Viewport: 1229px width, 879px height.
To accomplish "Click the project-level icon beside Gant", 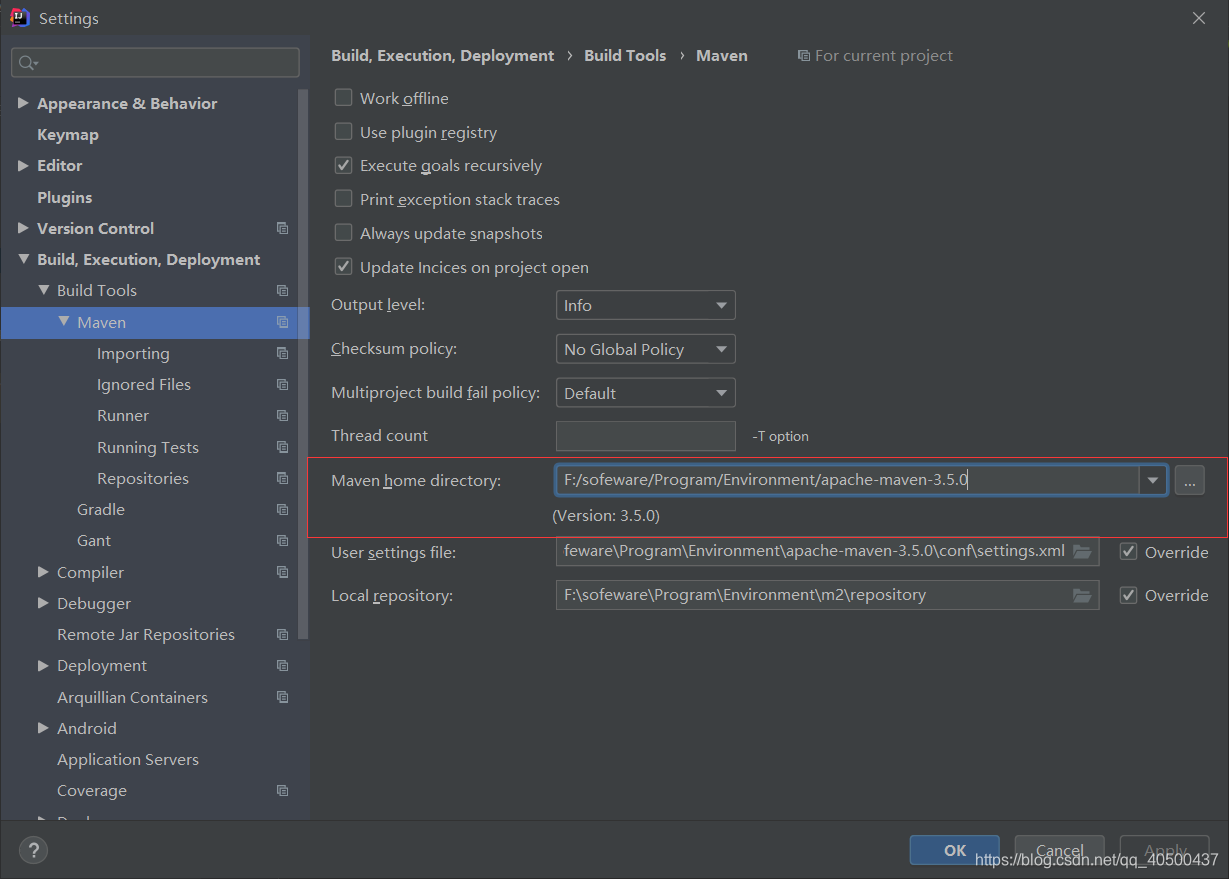I will [282, 540].
